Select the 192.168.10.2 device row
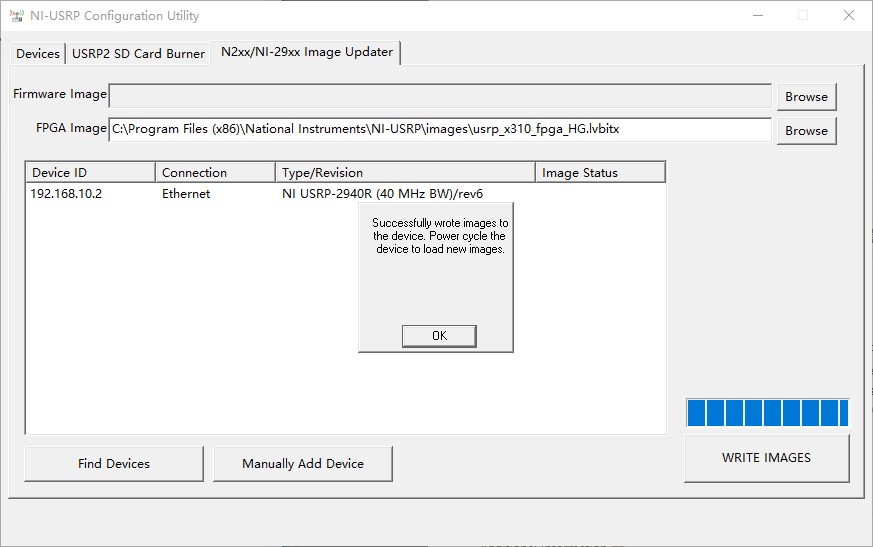The height and width of the screenshot is (547, 873). tap(345, 194)
